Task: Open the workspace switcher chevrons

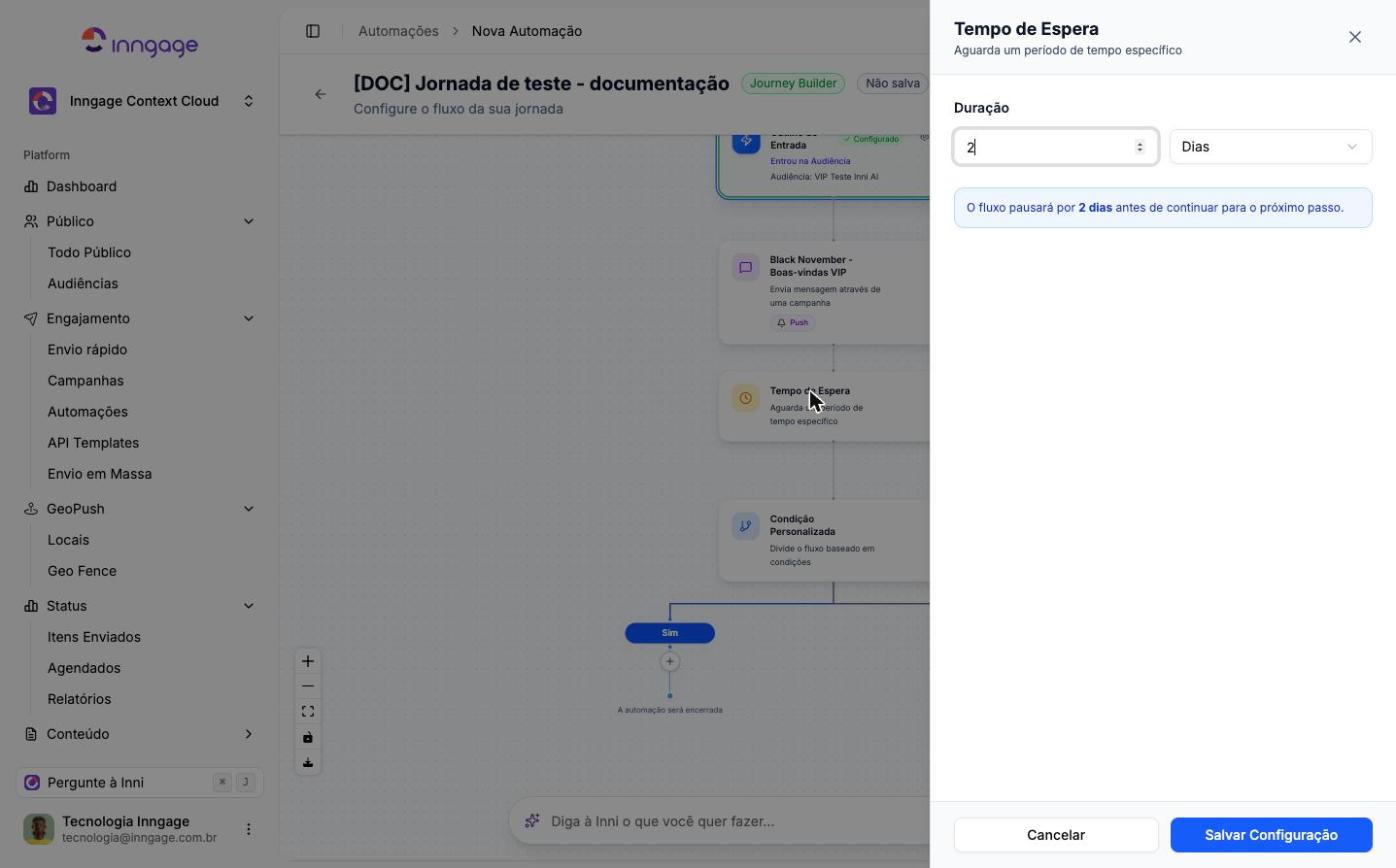Action: tap(249, 101)
